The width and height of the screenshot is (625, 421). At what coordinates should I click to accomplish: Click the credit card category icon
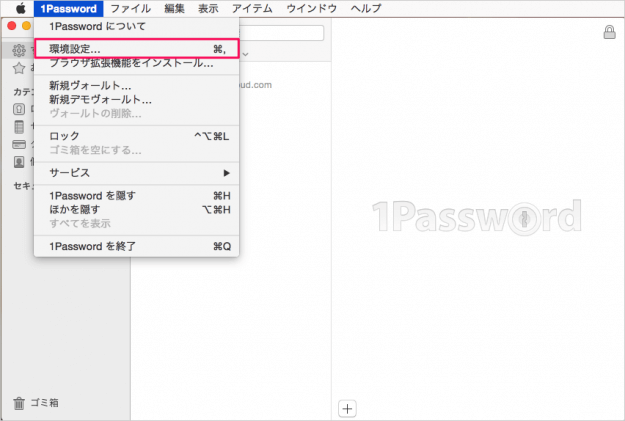point(19,145)
